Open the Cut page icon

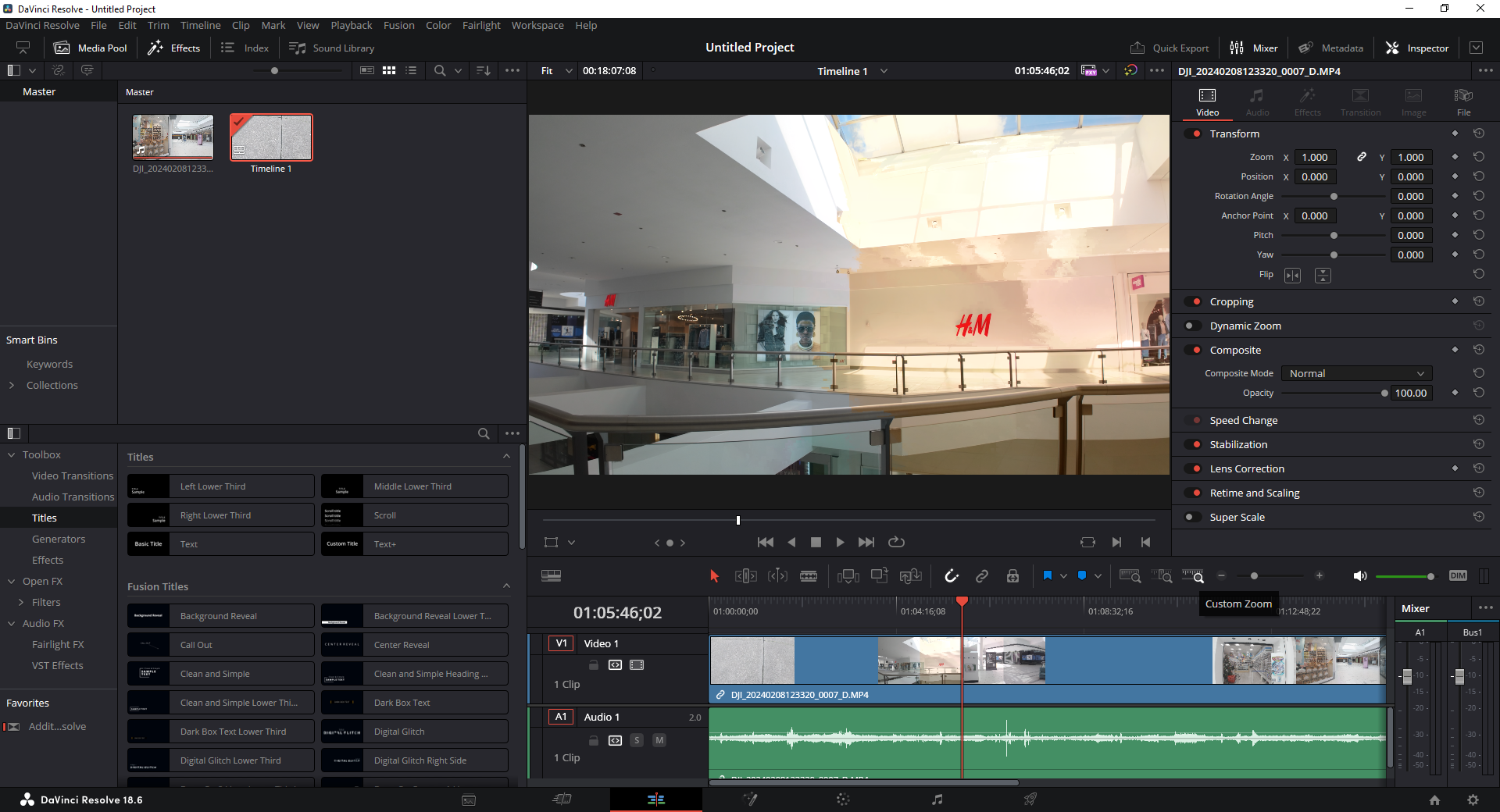coord(562,799)
